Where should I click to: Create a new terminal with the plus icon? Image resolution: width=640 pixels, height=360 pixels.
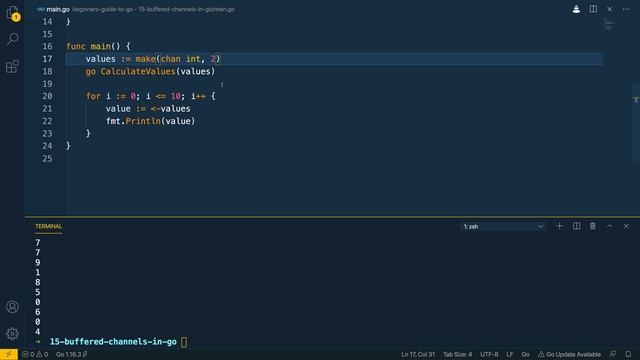click(x=559, y=226)
